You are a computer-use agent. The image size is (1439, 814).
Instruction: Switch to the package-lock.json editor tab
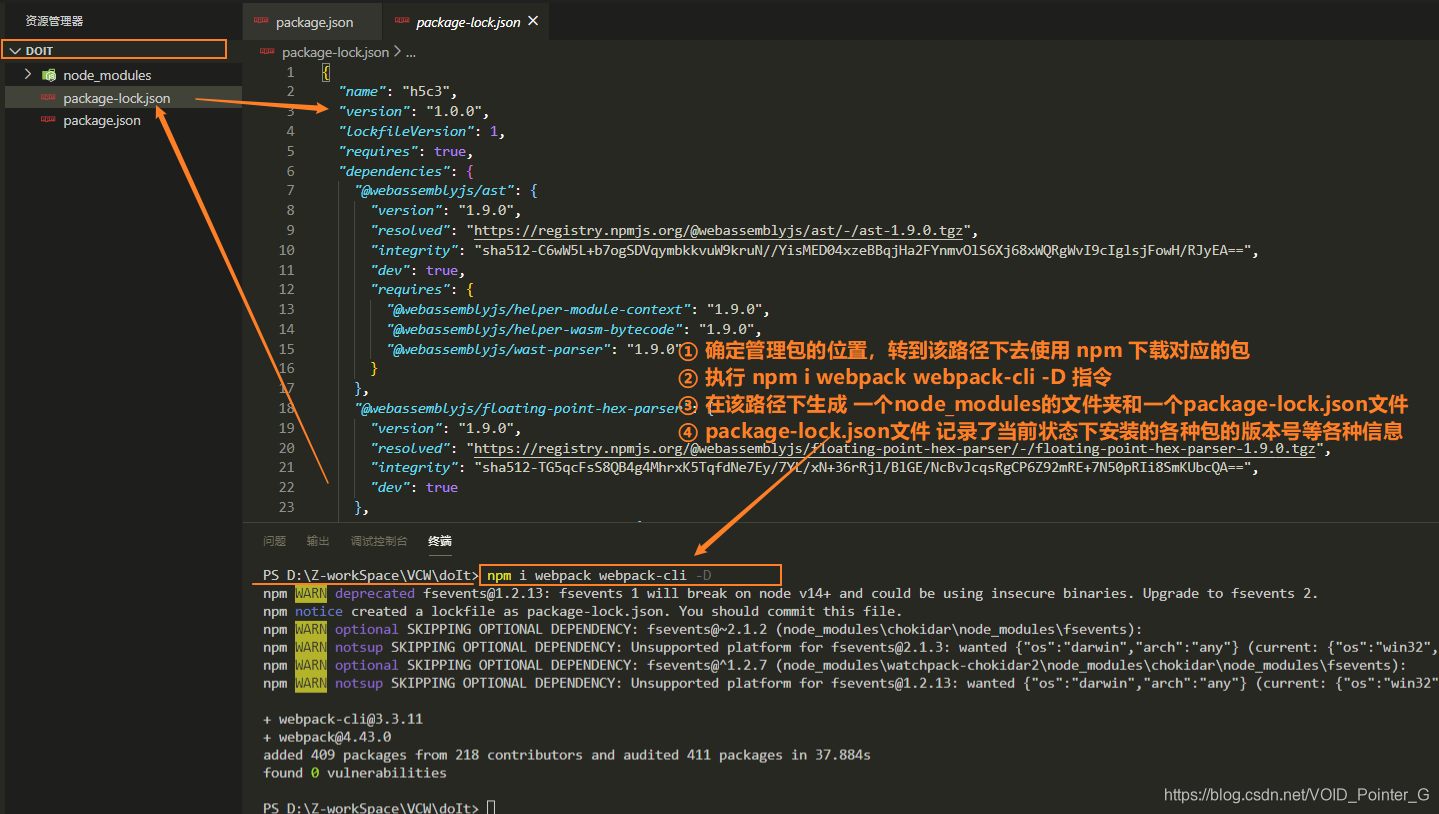pos(468,22)
